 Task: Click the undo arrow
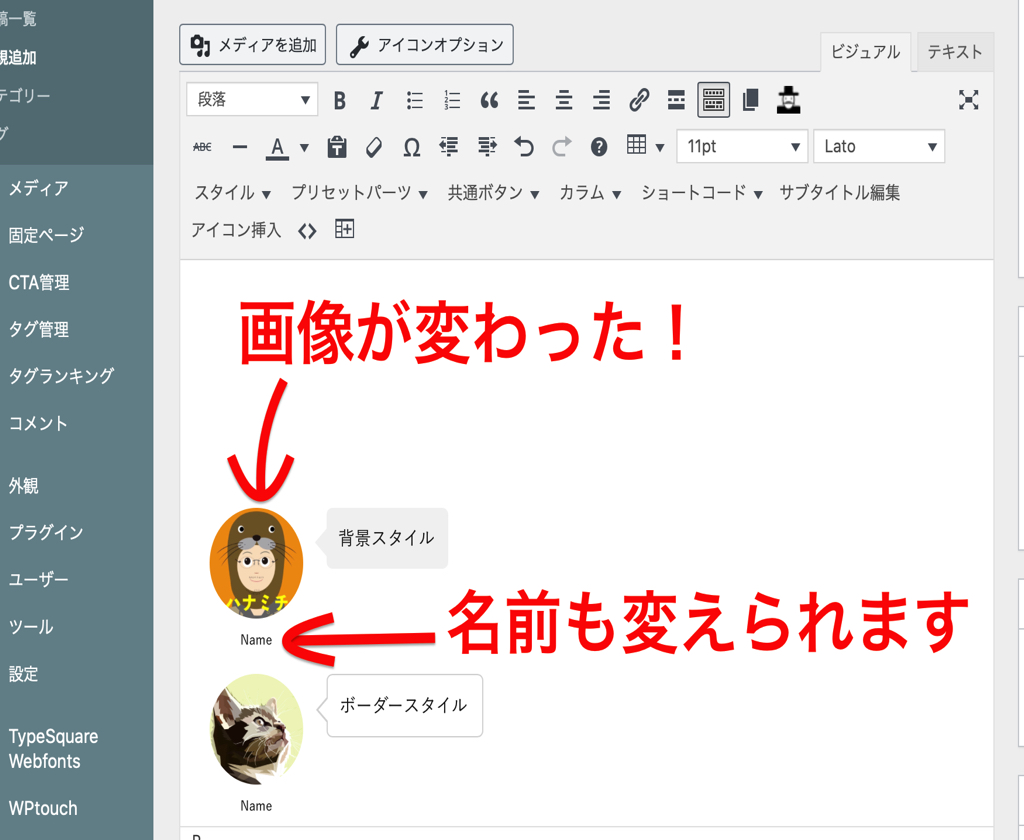(x=524, y=147)
